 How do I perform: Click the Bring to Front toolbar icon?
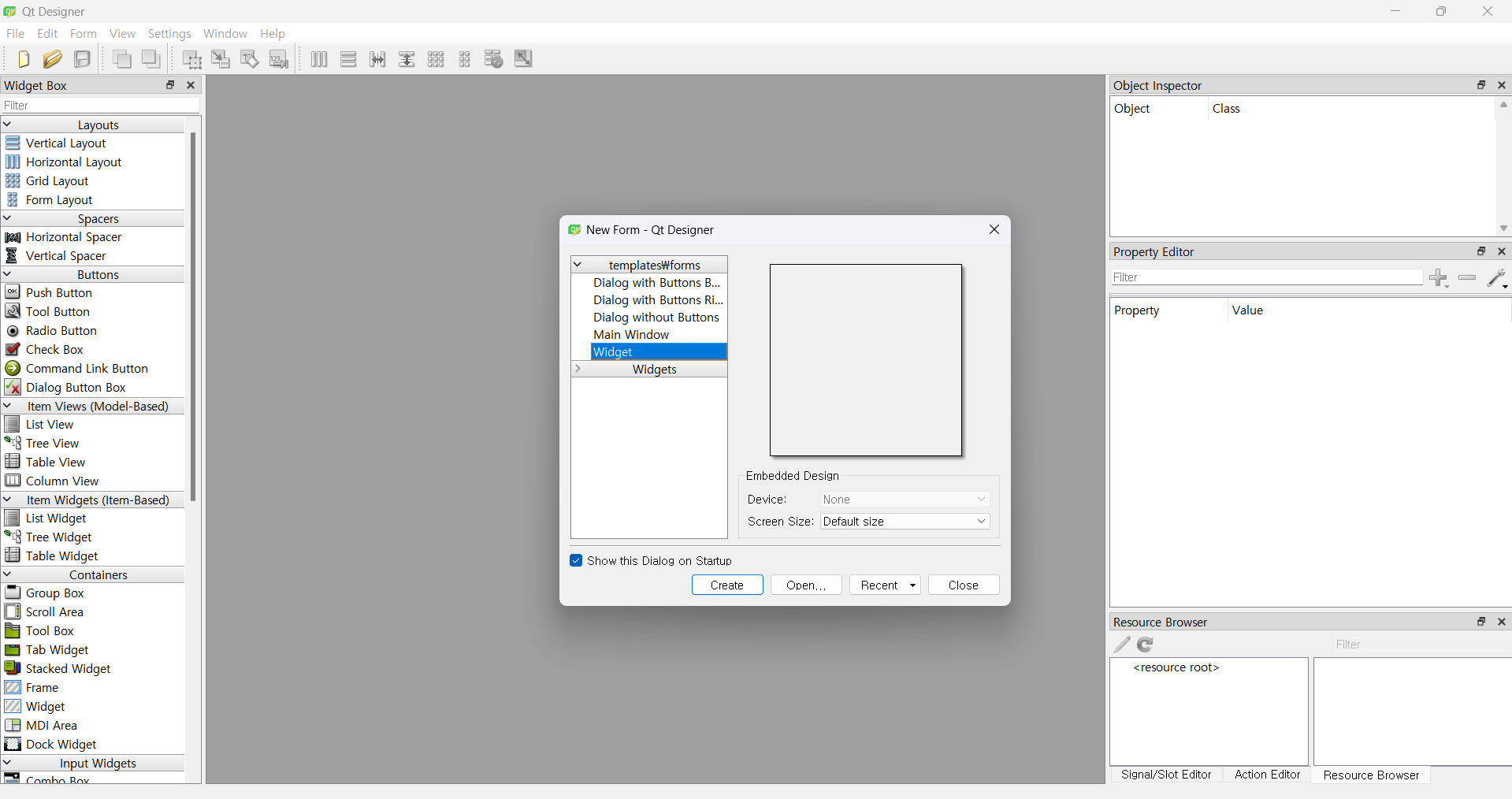151,59
